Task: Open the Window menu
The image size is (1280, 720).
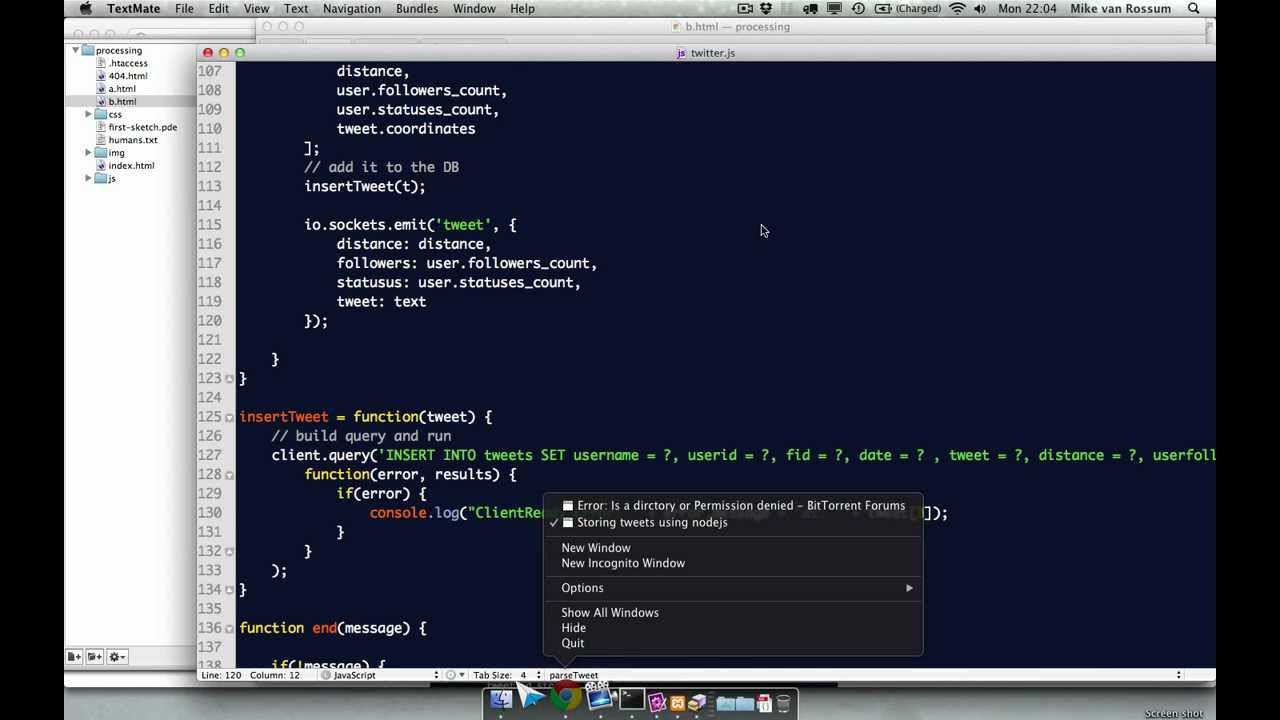Action: tap(474, 8)
